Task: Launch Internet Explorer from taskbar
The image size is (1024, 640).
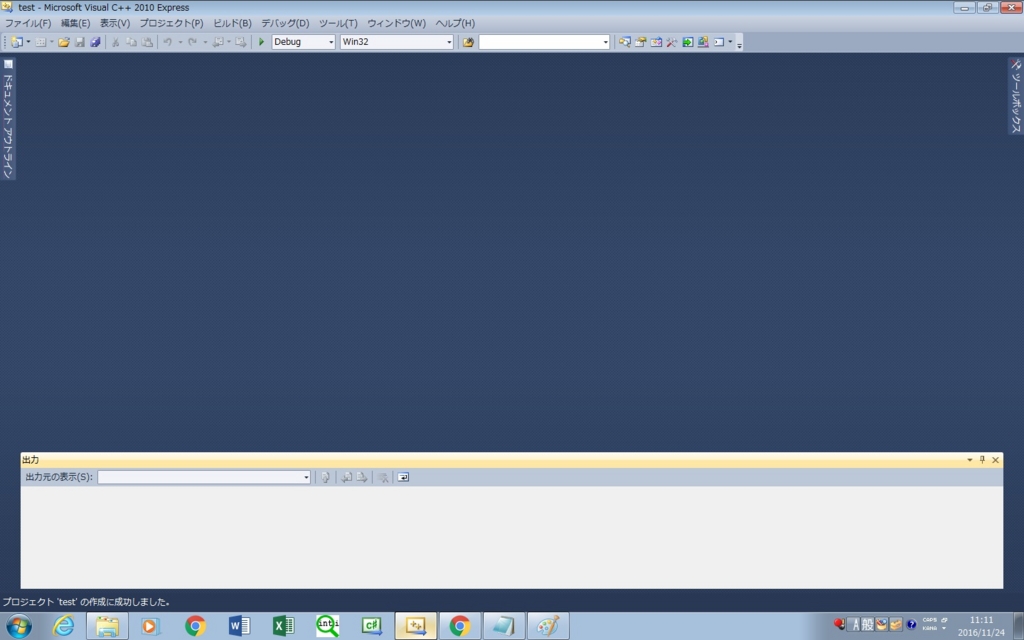Action: pyautogui.click(x=63, y=626)
